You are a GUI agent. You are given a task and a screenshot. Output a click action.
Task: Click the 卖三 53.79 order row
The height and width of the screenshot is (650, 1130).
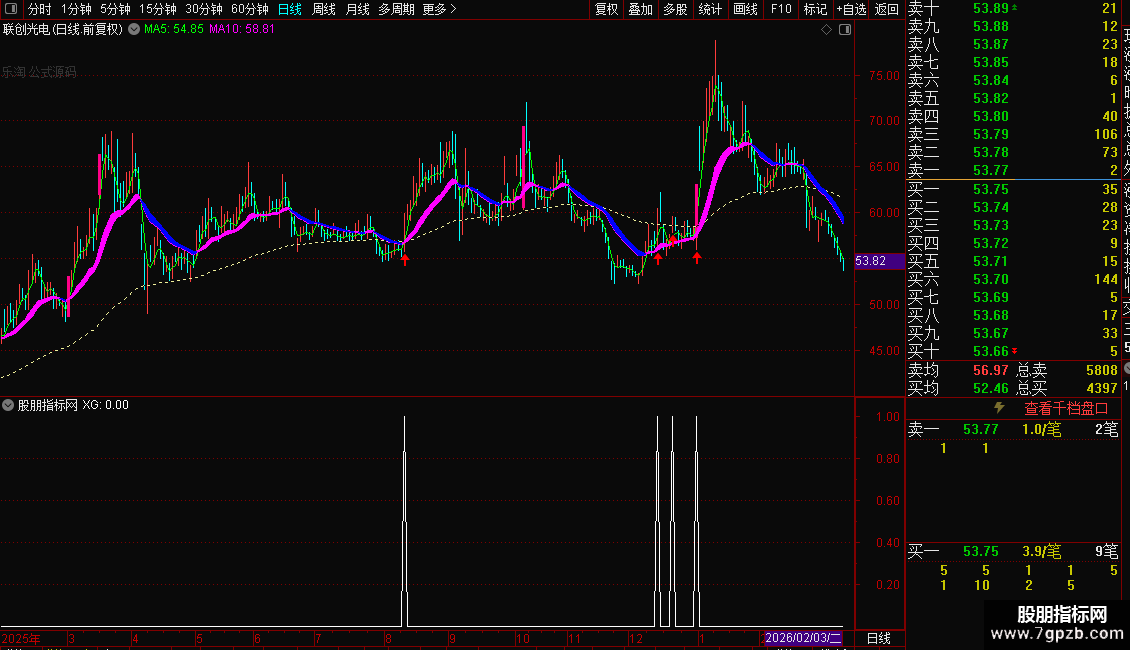pyautogui.click(x=1013, y=134)
